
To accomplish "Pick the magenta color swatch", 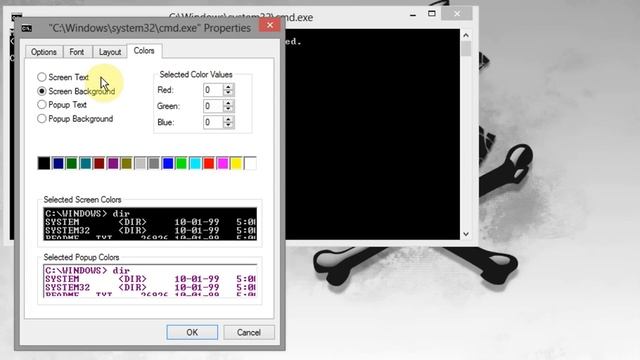I will (222, 163).
